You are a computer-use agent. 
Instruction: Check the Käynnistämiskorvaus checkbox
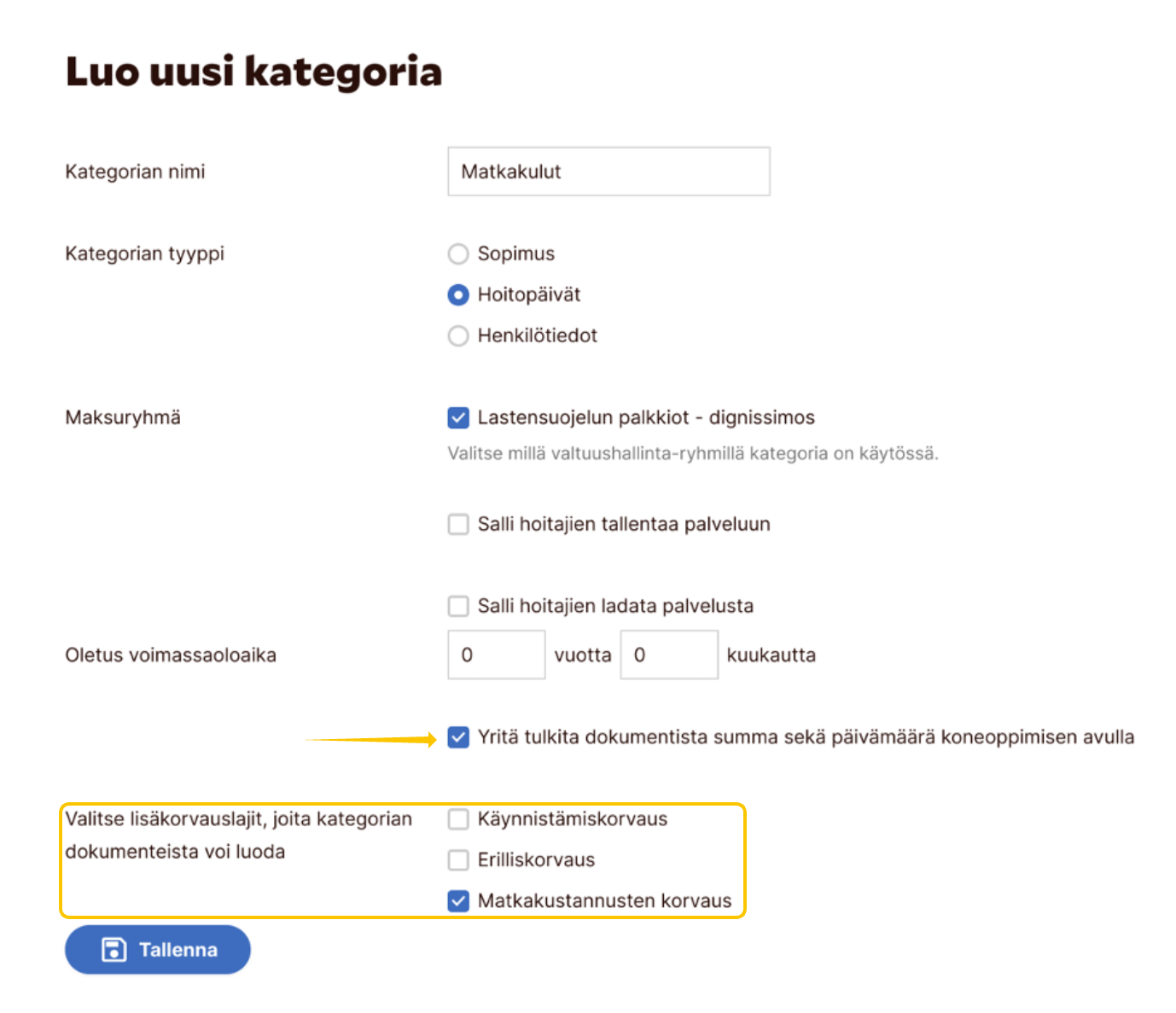pos(458,819)
